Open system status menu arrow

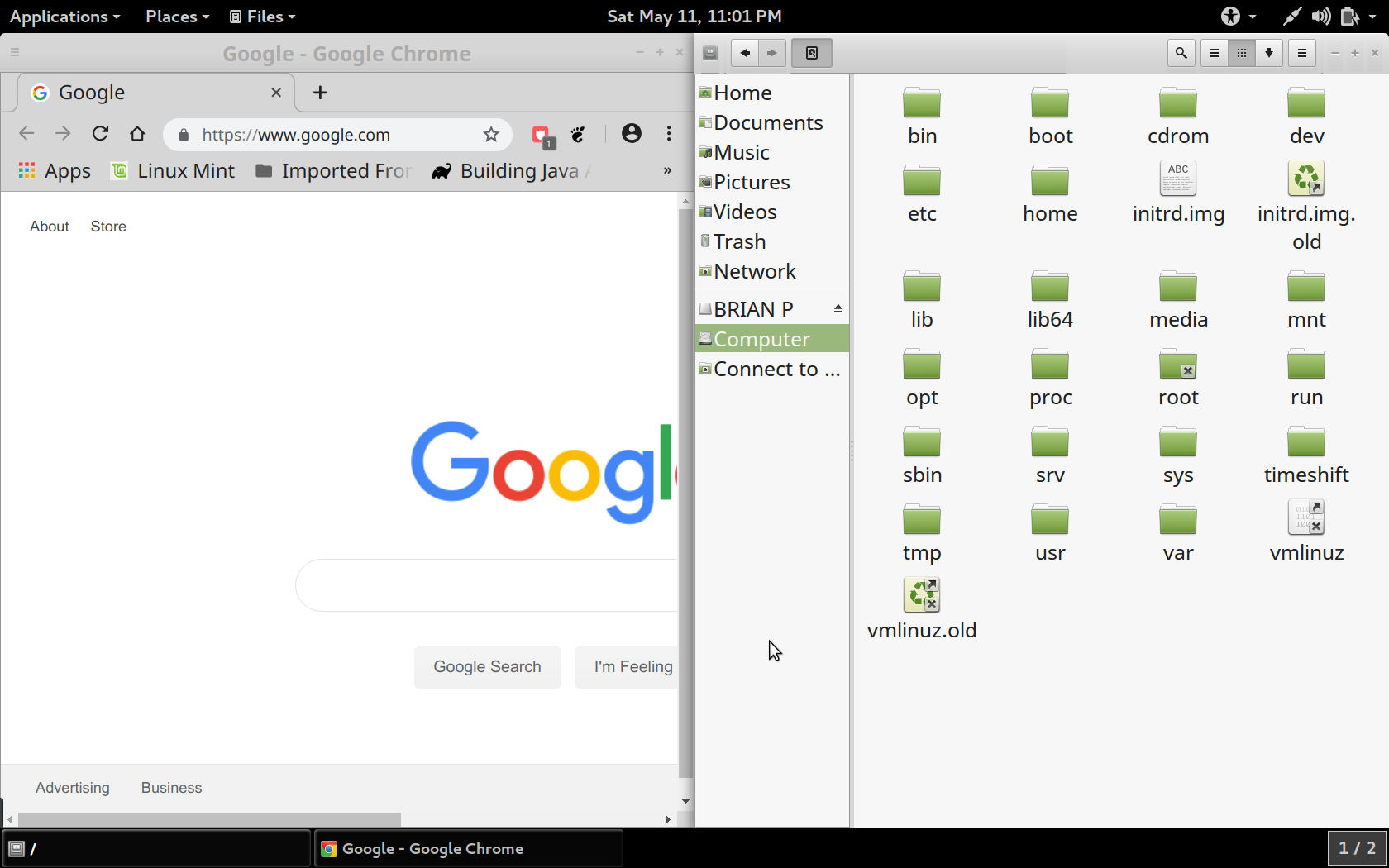(x=1373, y=17)
